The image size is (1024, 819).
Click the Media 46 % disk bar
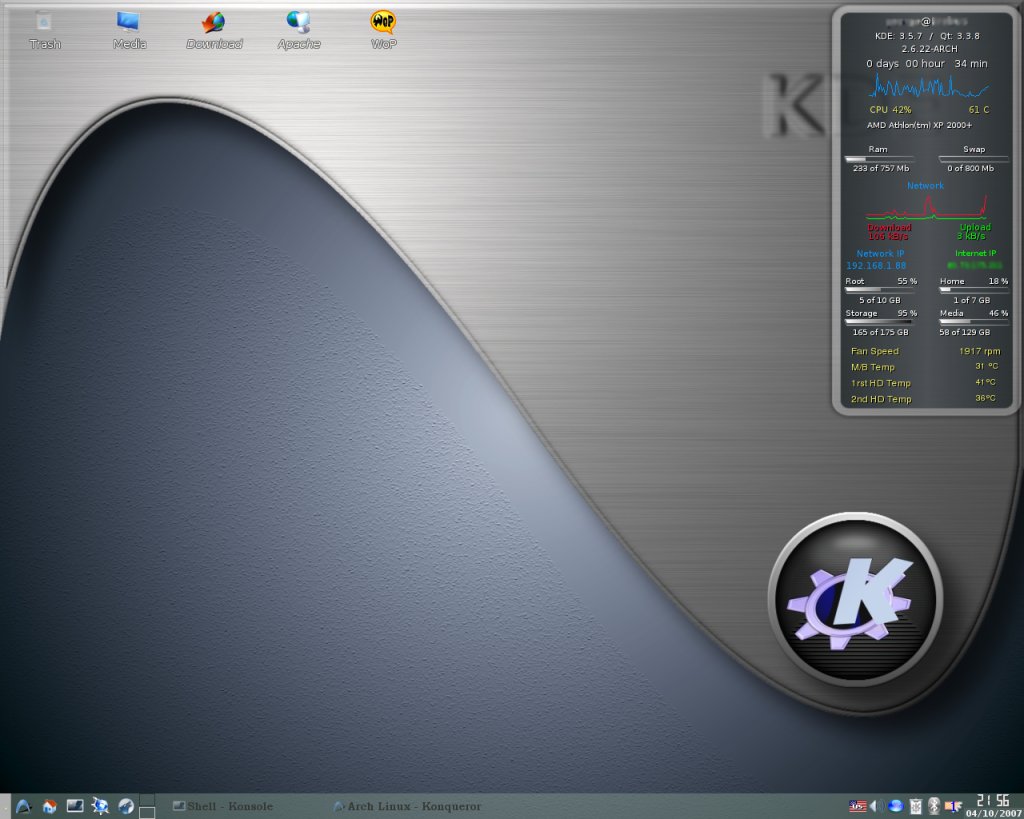coord(974,321)
